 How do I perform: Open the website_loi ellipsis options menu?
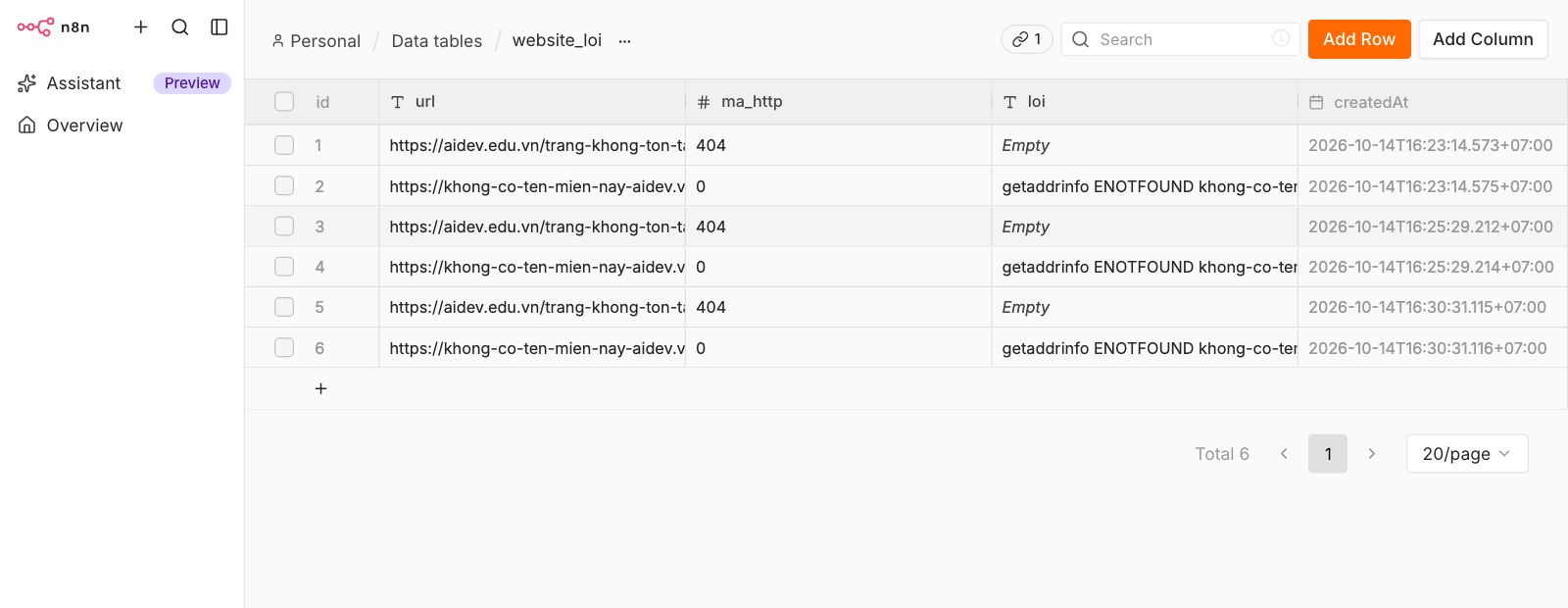(x=624, y=41)
